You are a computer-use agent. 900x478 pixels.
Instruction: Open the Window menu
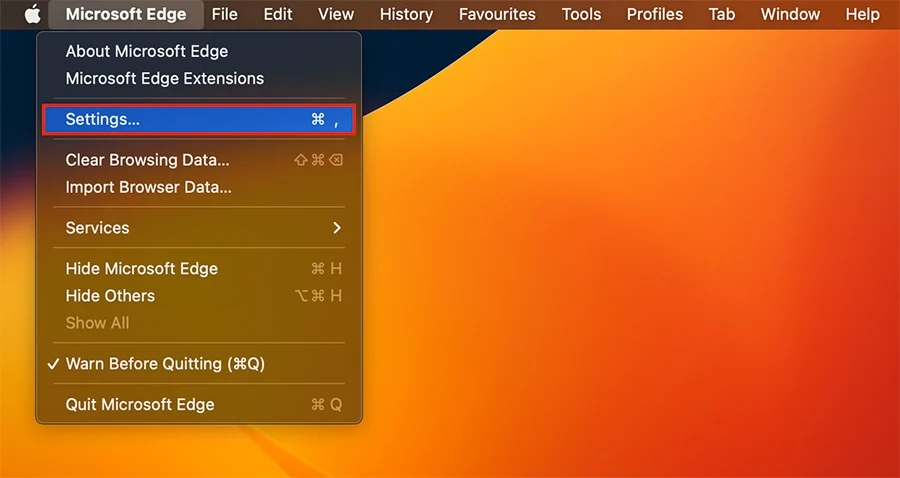point(790,14)
